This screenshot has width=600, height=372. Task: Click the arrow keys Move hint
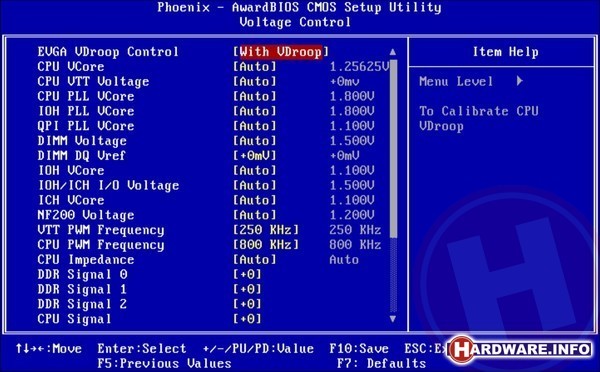pos(49,349)
